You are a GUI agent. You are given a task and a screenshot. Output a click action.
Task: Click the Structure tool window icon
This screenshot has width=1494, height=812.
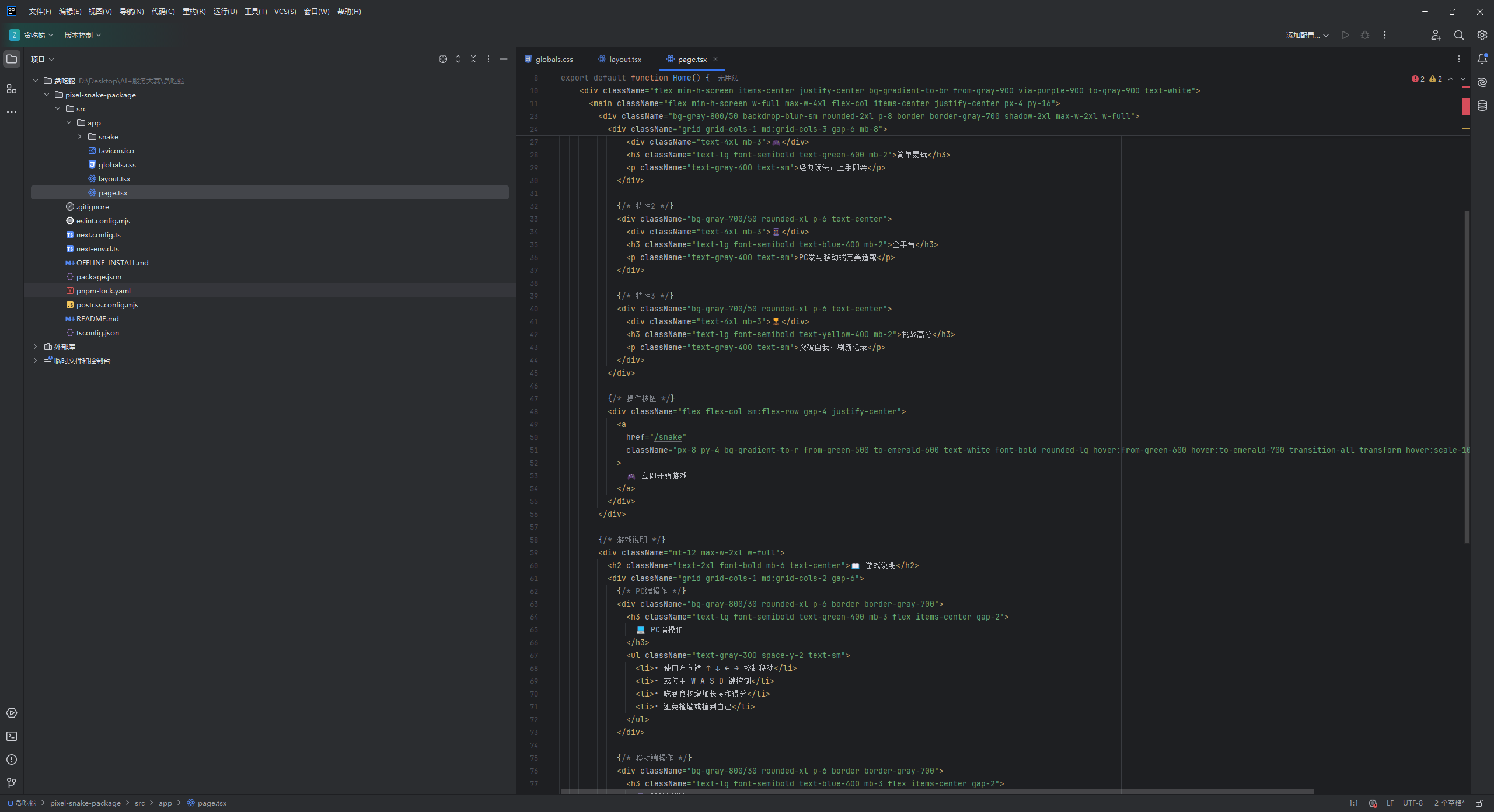12,89
